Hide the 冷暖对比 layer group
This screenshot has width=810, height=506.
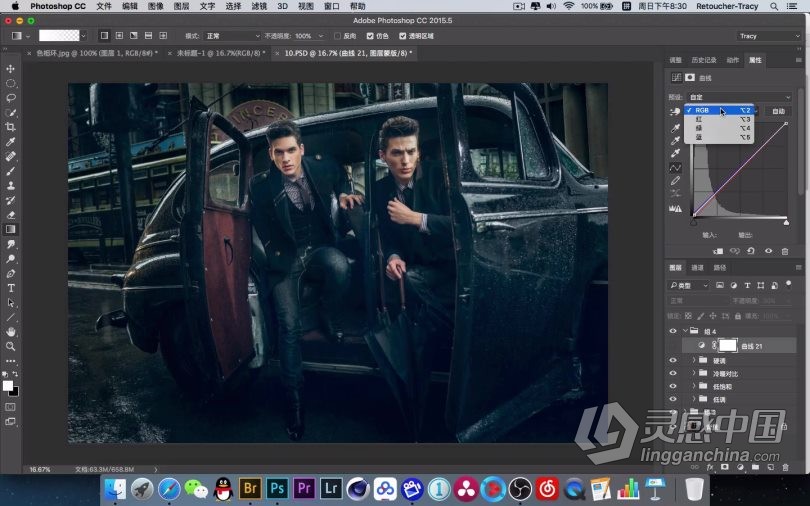pos(673,373)
